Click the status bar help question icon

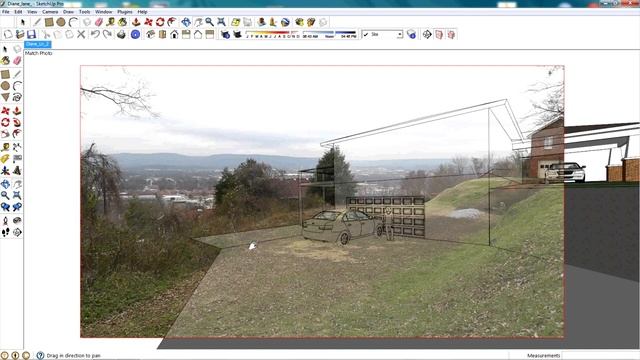pyautogui.click(x=40, y=356)
